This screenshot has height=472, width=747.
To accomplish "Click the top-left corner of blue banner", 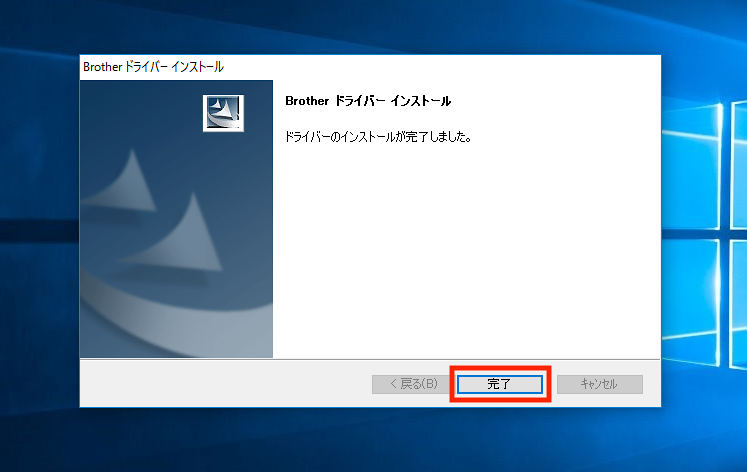I will (x=85, y=84).
